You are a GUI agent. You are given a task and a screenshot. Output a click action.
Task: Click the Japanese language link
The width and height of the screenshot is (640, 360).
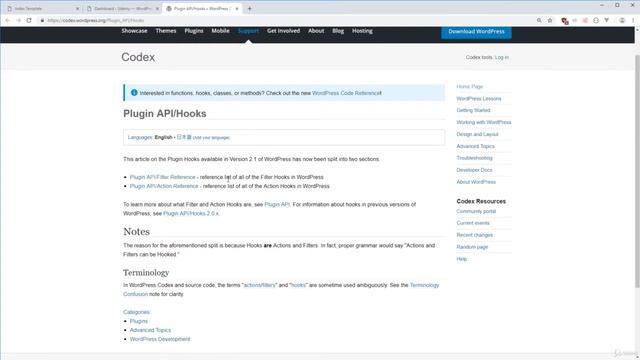click(x=184, y=137)
